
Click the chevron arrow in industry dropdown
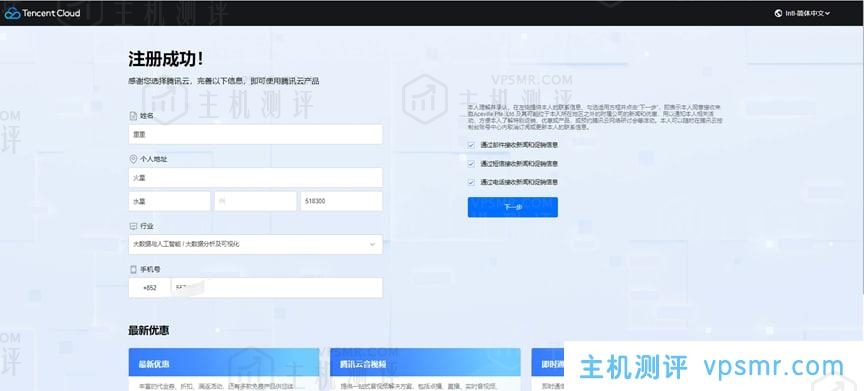pos(372,244)
